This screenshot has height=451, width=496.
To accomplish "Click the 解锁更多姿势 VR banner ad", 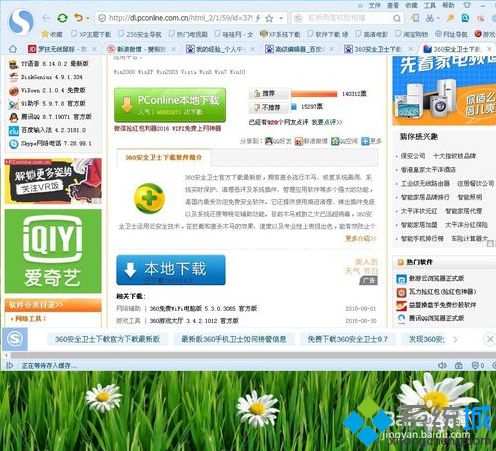I will 53,181.
